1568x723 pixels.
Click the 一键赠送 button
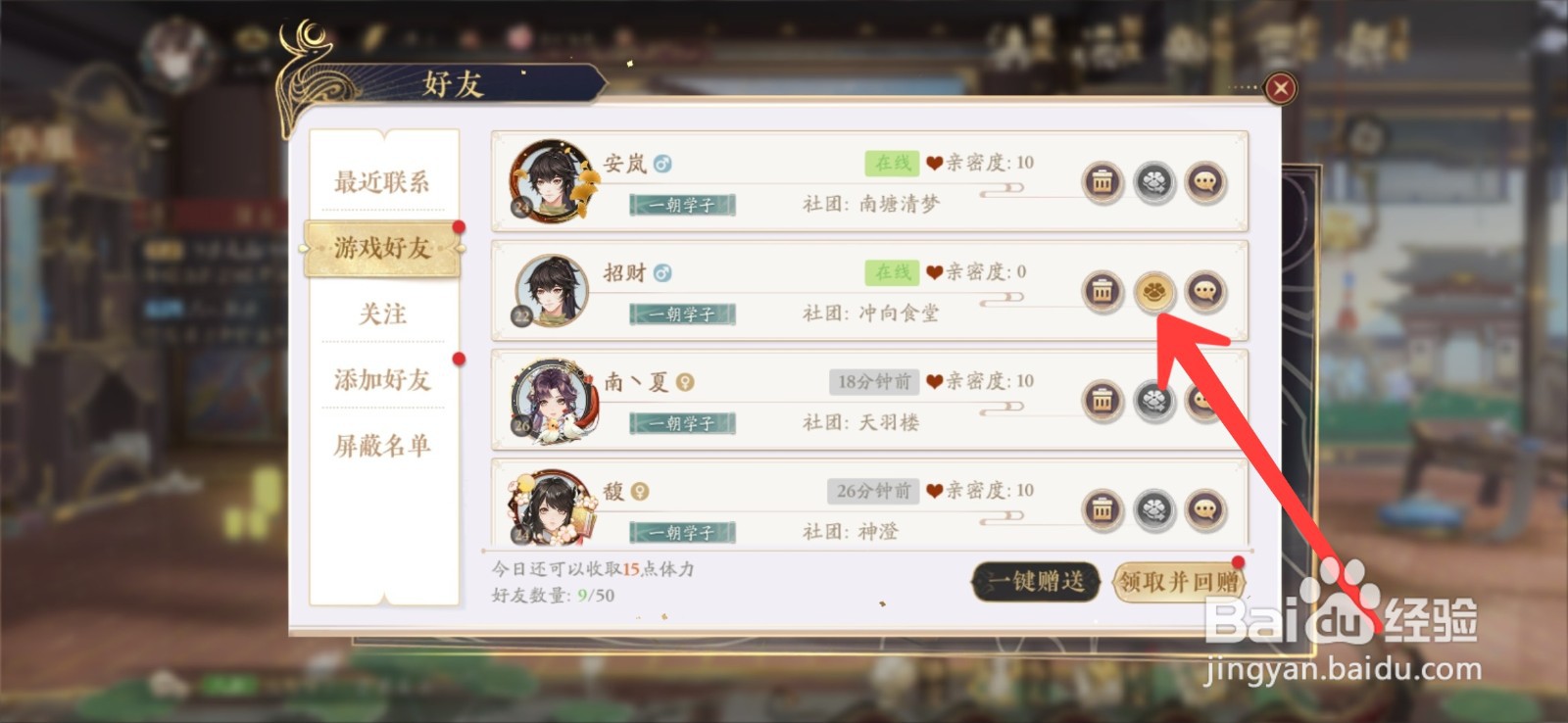(x=1036, y=582)
